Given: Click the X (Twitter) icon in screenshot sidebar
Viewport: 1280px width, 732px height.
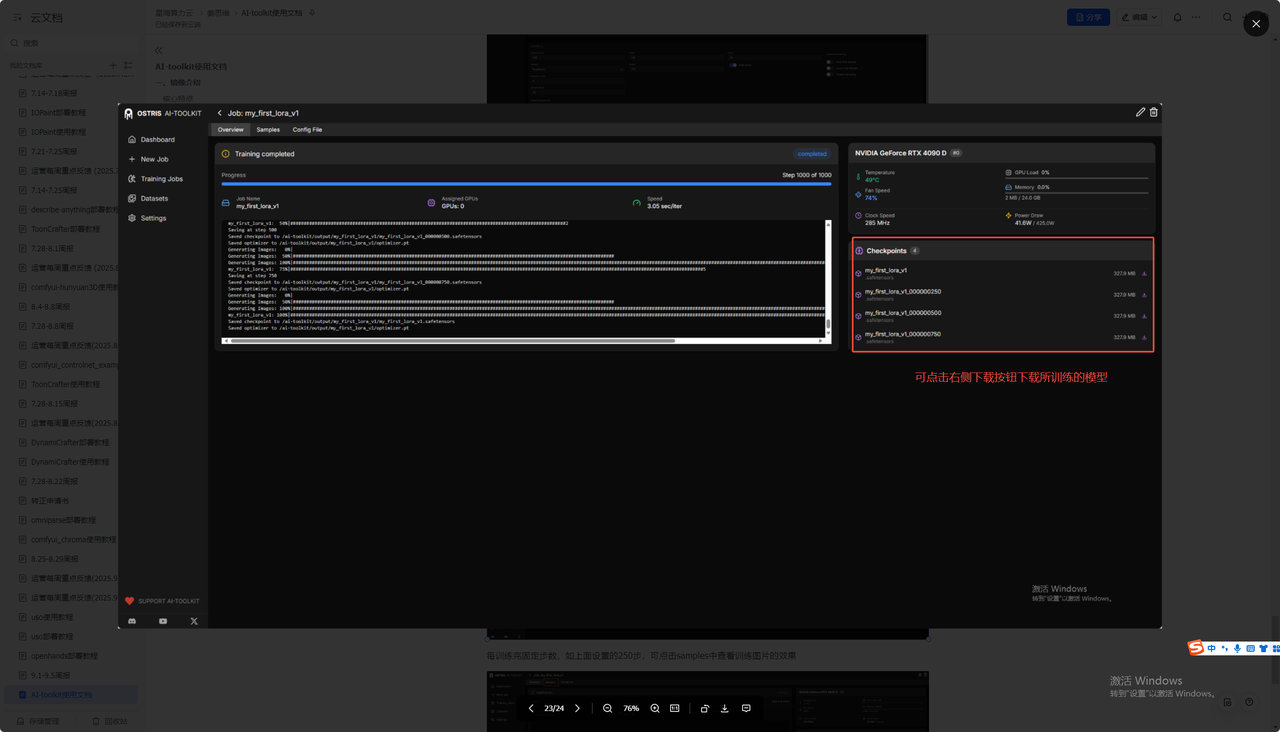Looking at the screenshot, I should [x=194, y=621].
